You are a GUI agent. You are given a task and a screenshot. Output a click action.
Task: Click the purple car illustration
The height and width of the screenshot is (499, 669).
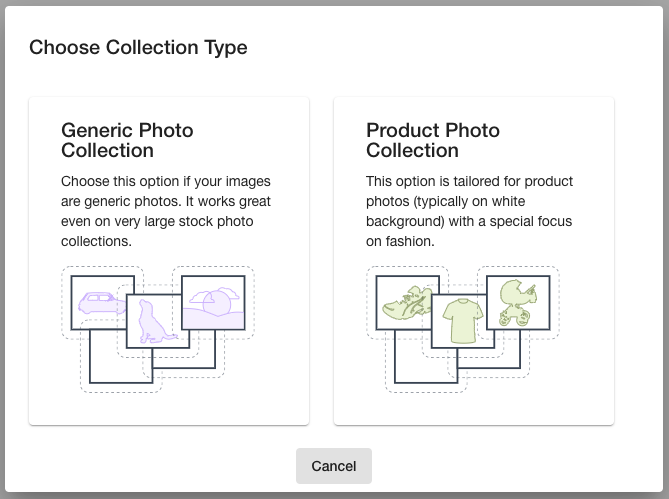[x=99, y=303]
